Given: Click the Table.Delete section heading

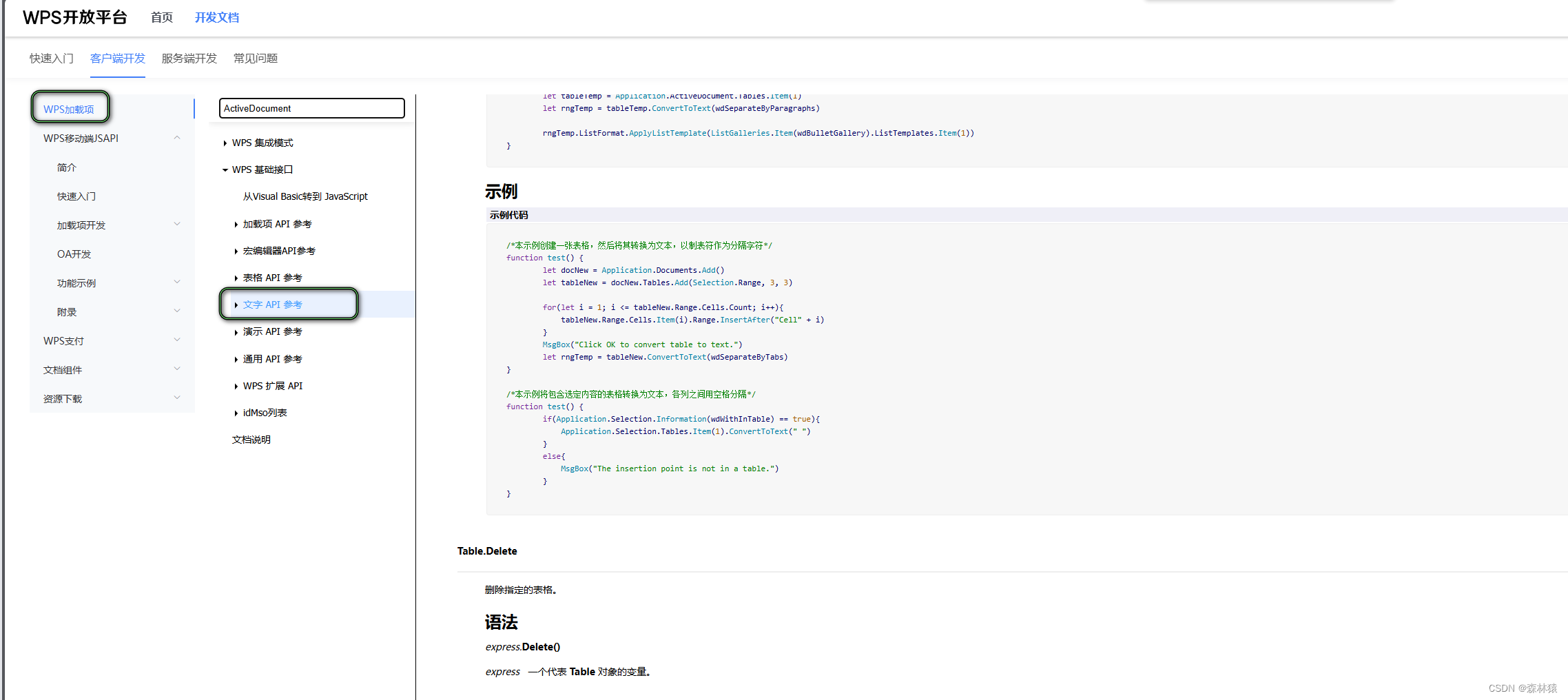Looking at the screenshot, I should (x=487, y=551).
